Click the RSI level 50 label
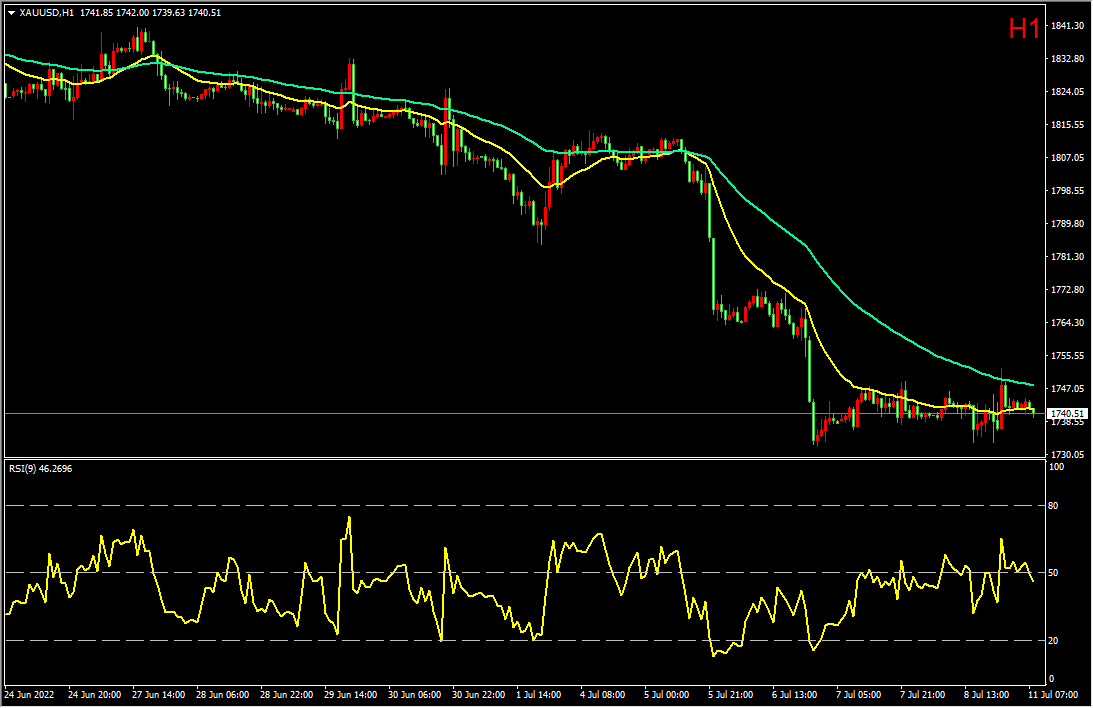Screen dimensions: 1093x708 (1053, 573)
